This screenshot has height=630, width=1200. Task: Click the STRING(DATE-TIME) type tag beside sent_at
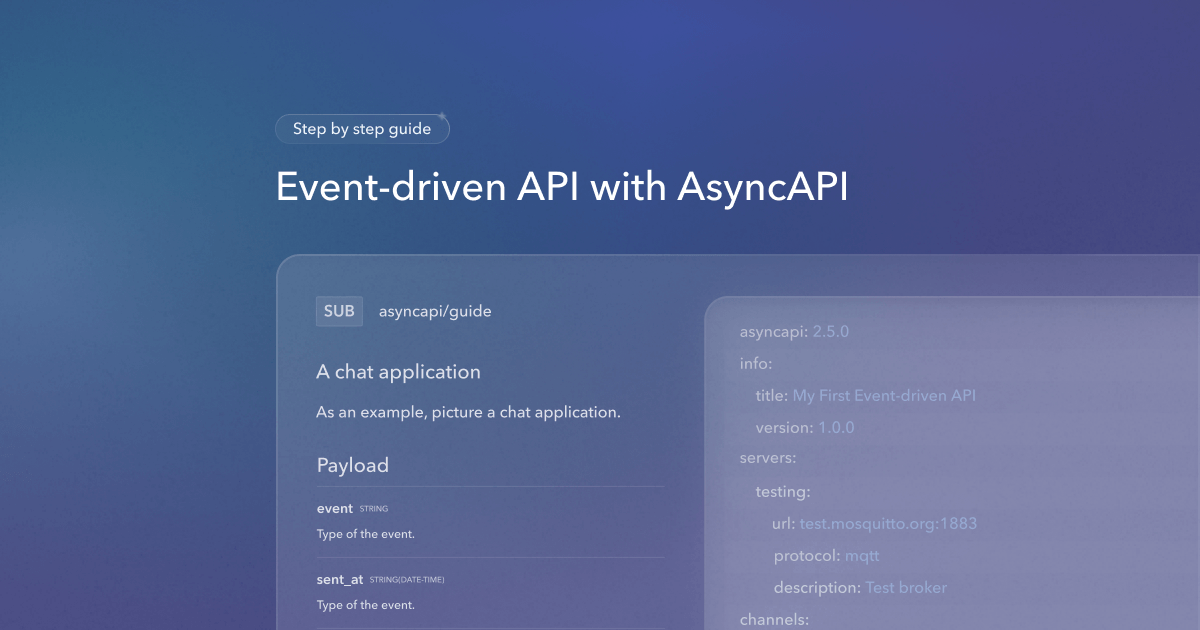[406, 579]
